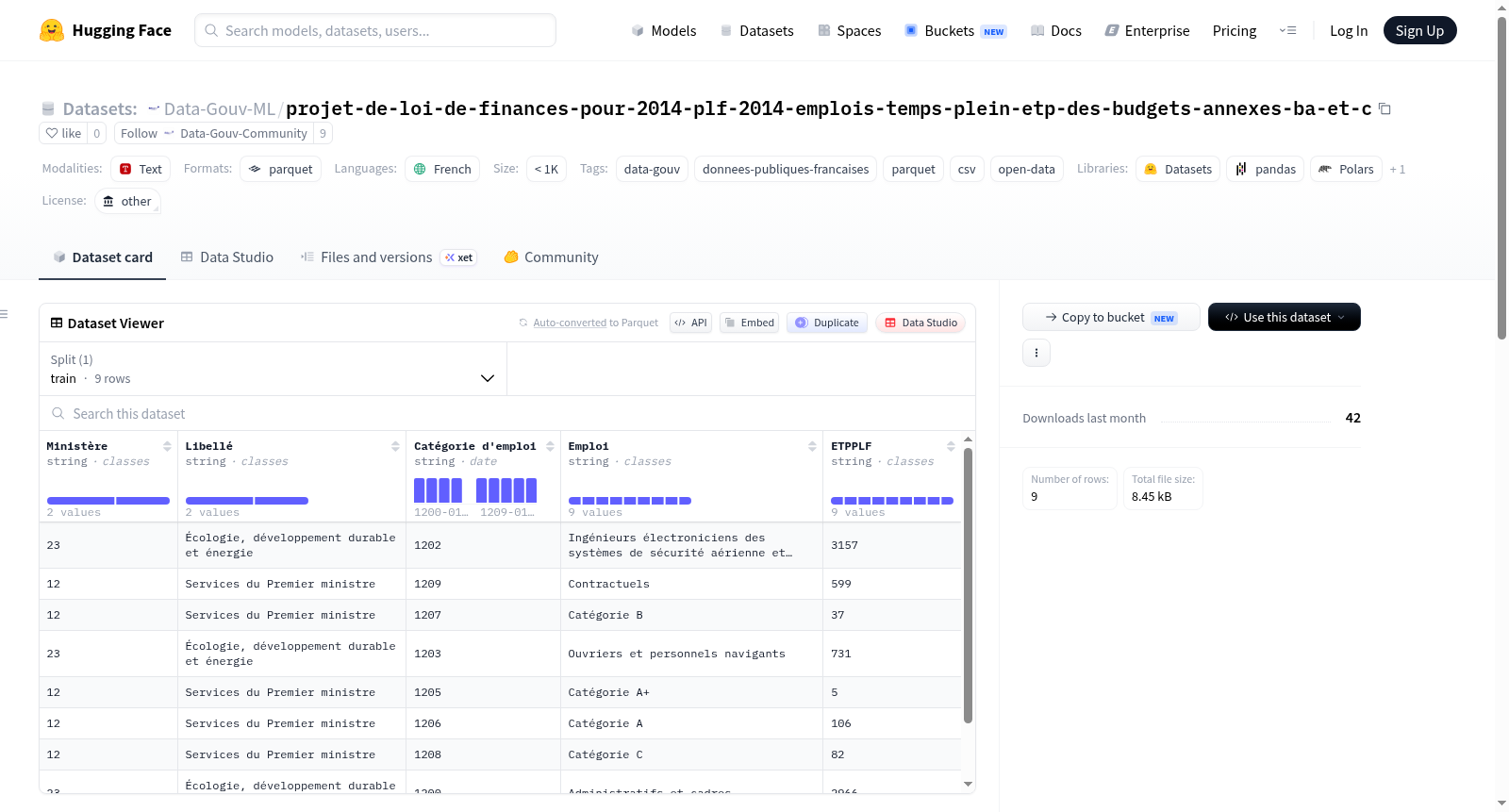Open Data Studio from the viewer header
The image size is (1509, 812).
point(920,323)
